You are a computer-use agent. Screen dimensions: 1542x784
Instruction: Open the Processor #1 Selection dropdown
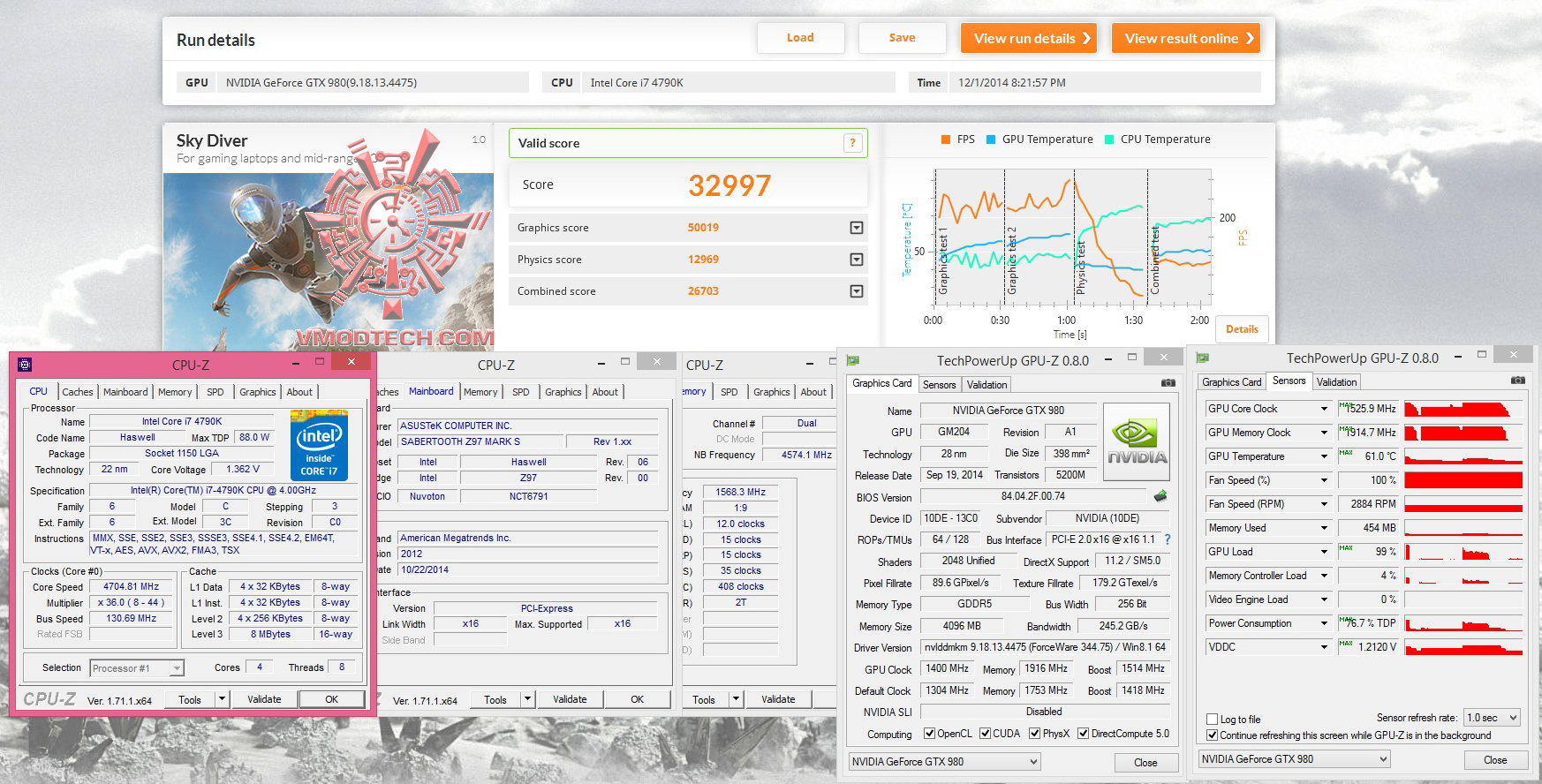click(137, 668)
